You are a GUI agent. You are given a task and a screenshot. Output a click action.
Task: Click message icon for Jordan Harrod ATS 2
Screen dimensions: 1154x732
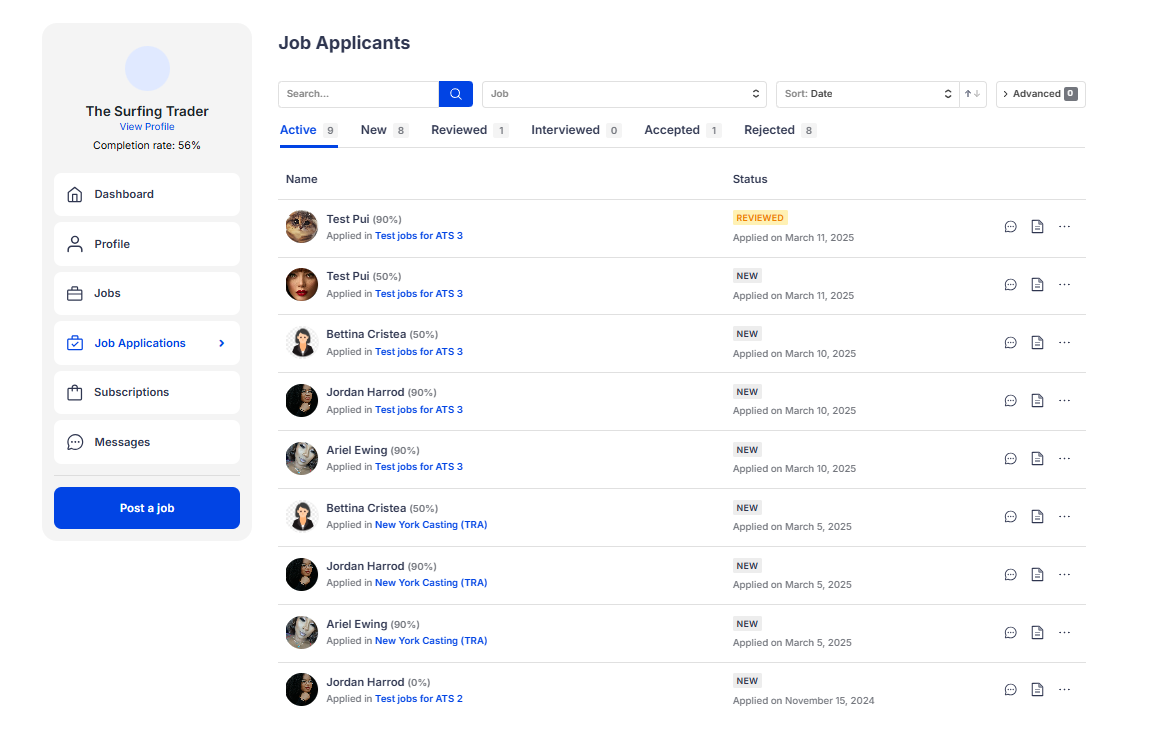1010,690
